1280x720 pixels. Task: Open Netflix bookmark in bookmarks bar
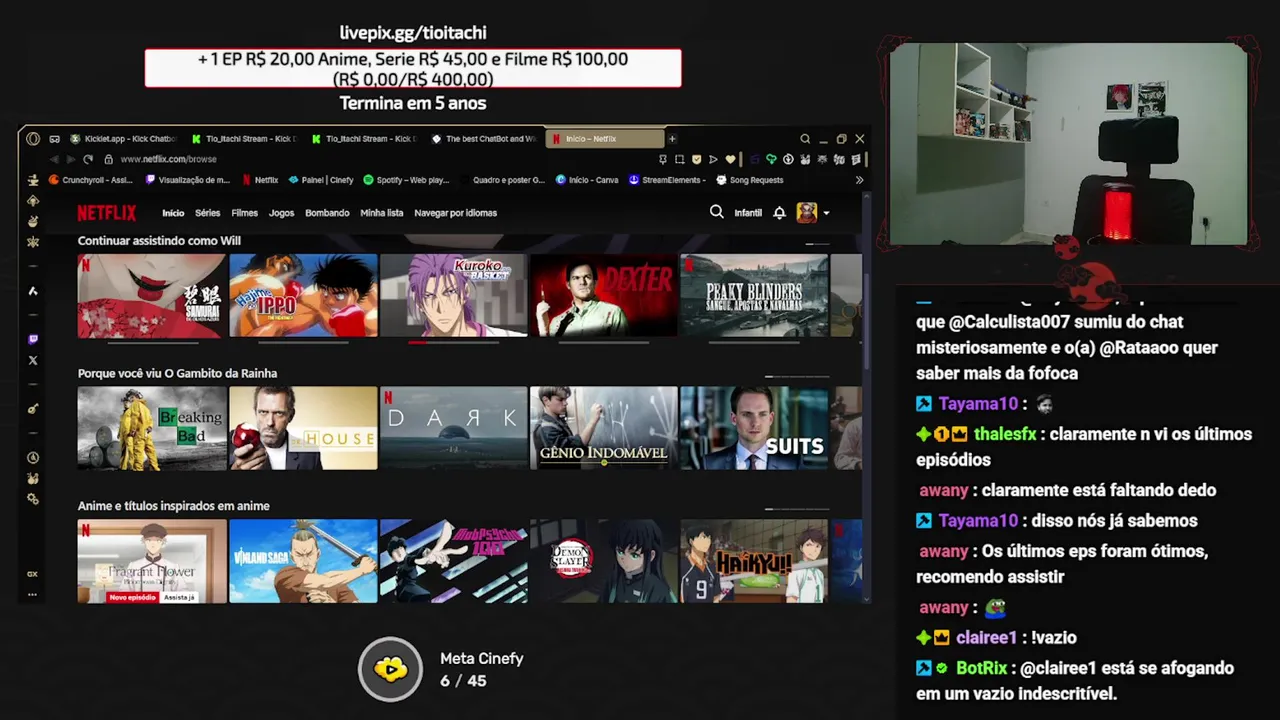261,180
